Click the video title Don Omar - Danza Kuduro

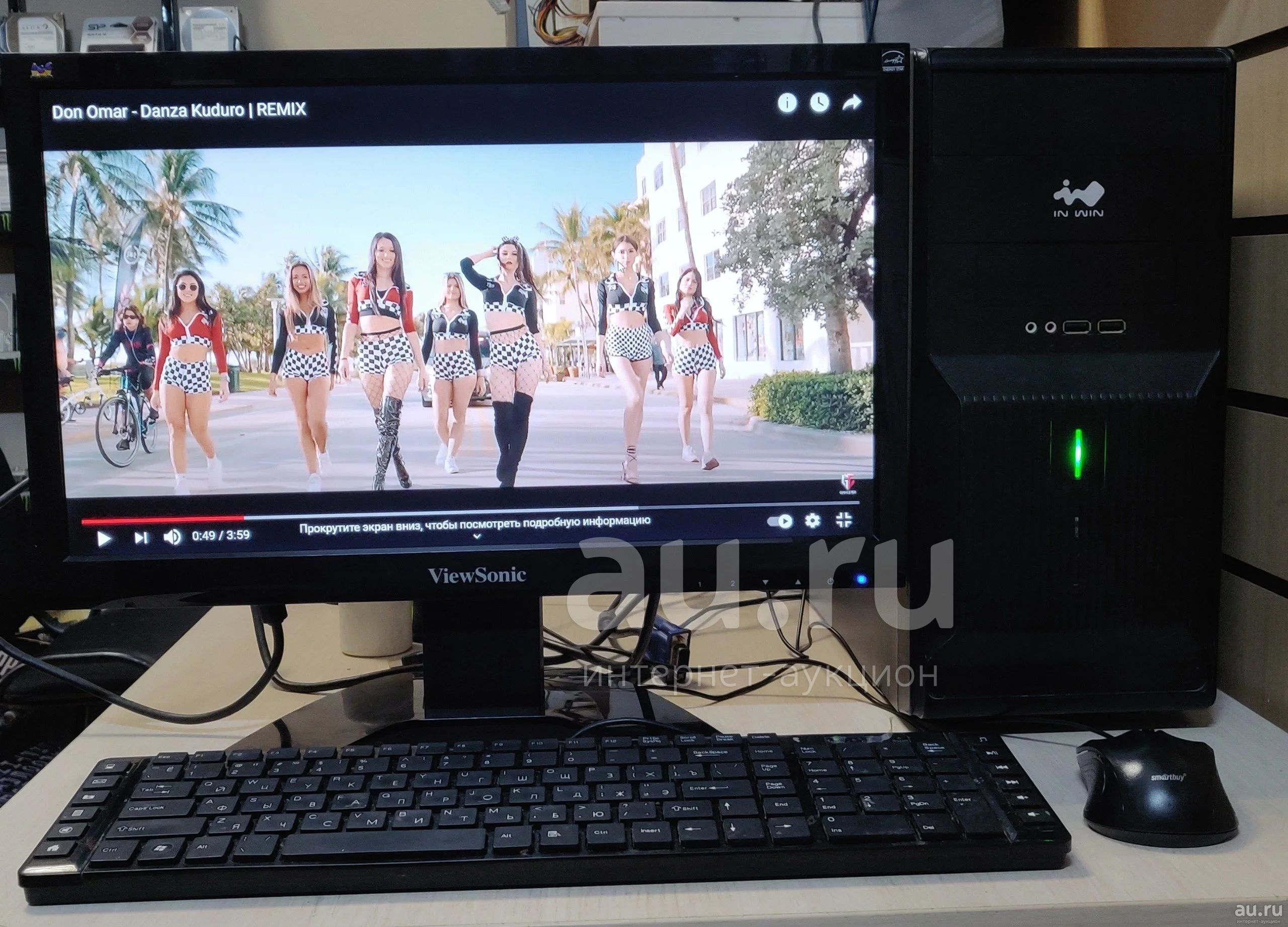tap(179, 110)
